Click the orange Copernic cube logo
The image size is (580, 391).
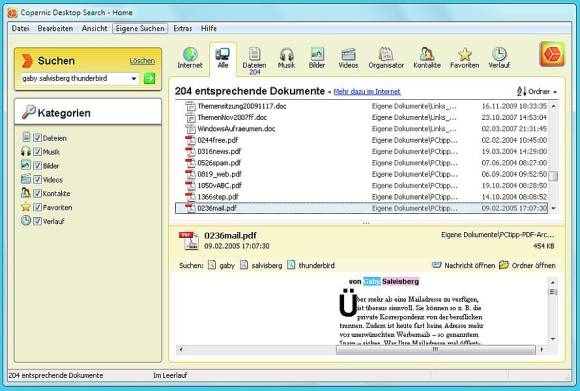[552, 54]
